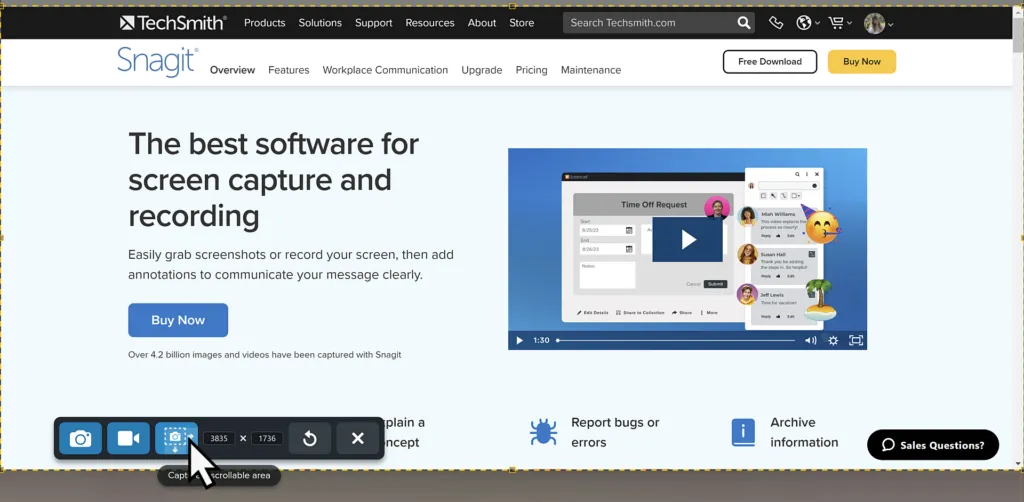Click the main software headline
1024x502 pixels.
point(274,180)
